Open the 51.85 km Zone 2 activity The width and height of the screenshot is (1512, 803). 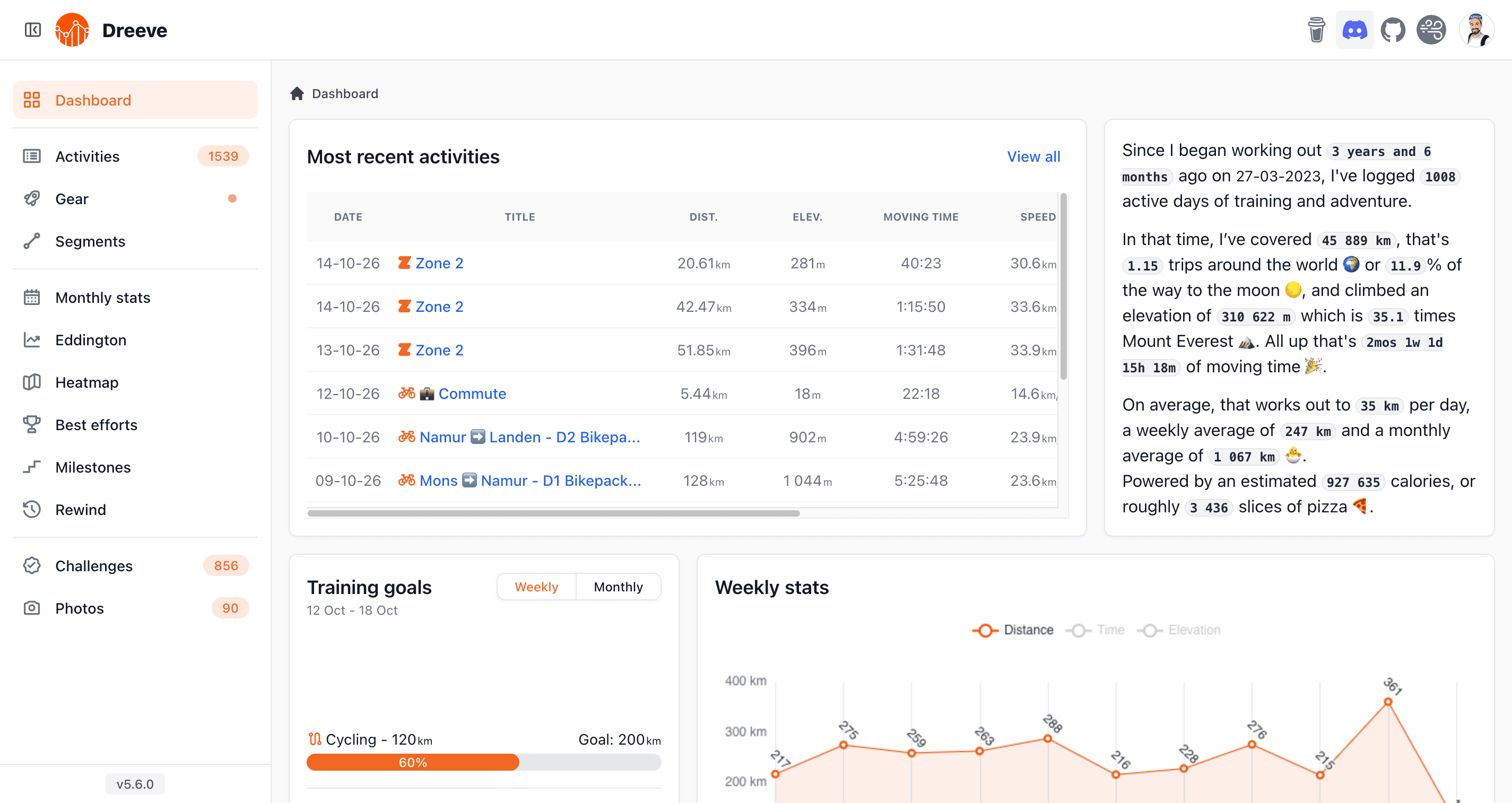(x=439, y=350)
